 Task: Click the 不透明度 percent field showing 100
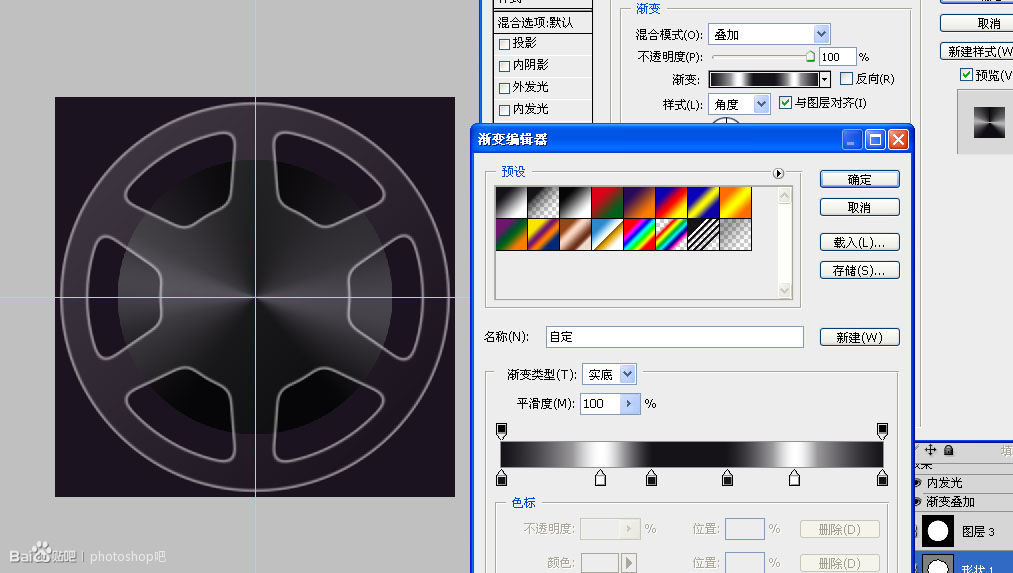[x=837, y=57]
